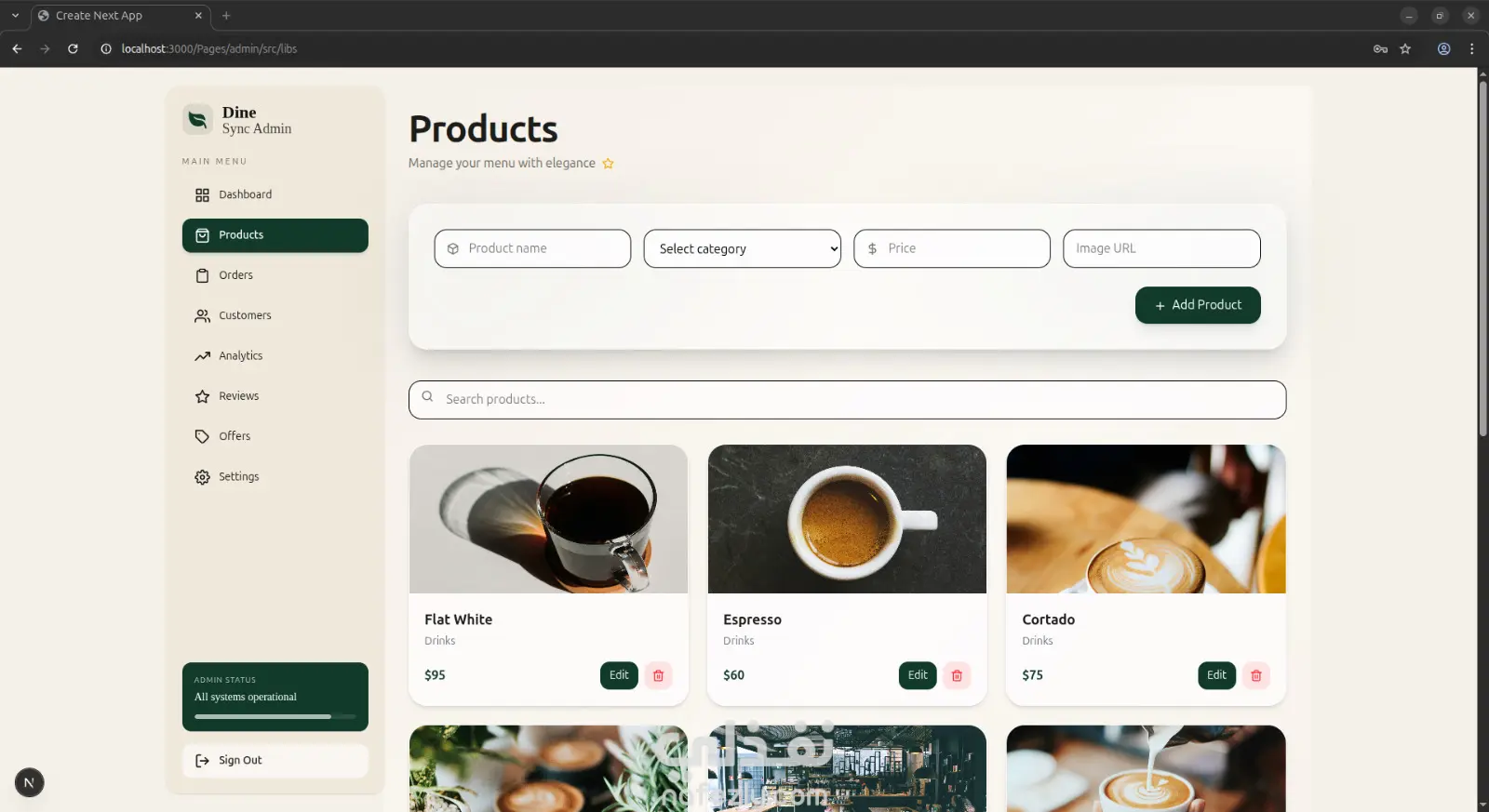This screenshot has width=1489, height=812.
Task: Open the Dashboard menu item
Action: (275, 194)
